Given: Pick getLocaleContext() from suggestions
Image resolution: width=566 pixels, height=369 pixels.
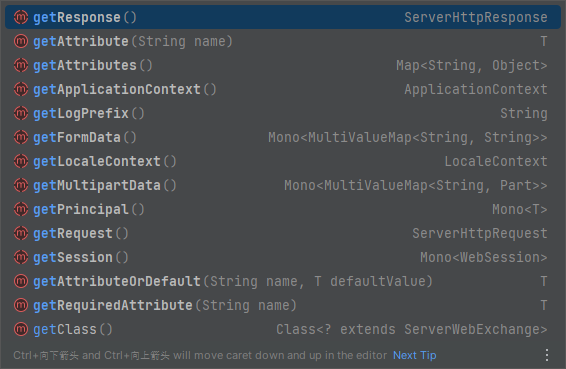Looking at the screenshot, I should pos(283,161).
